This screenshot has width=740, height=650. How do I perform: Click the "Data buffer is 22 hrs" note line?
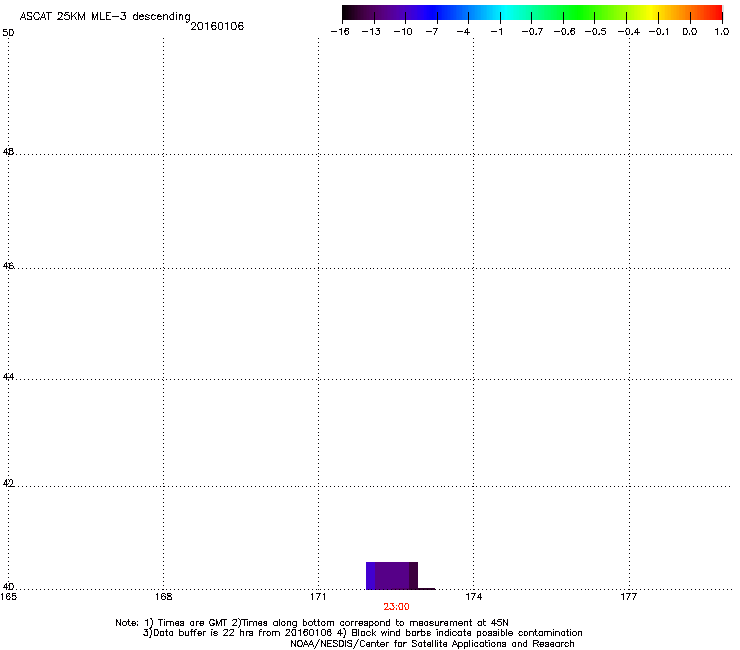tap(362, 633)
